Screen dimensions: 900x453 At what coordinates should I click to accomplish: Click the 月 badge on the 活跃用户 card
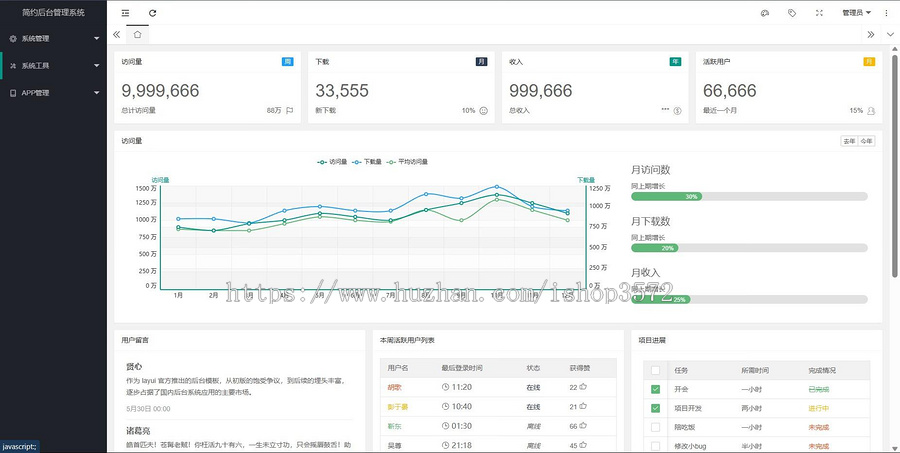pyautogui.click(x=869, y=61)
